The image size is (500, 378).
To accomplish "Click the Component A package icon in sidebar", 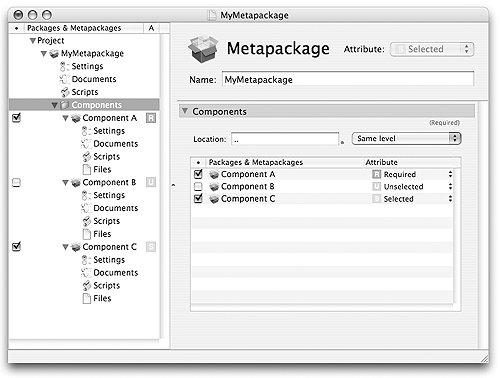I will coord(76,118).
